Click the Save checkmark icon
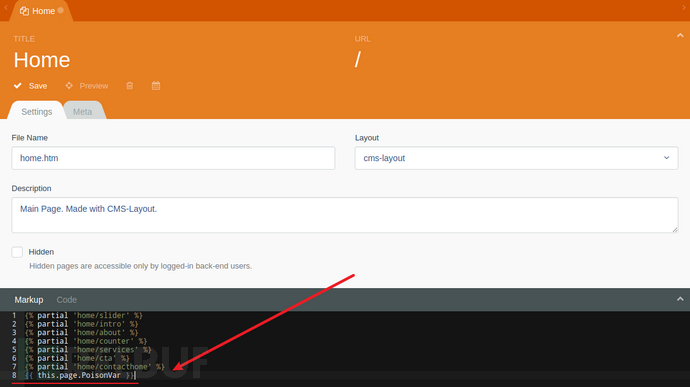Screen dimensions: 690x387 [18, 85]
